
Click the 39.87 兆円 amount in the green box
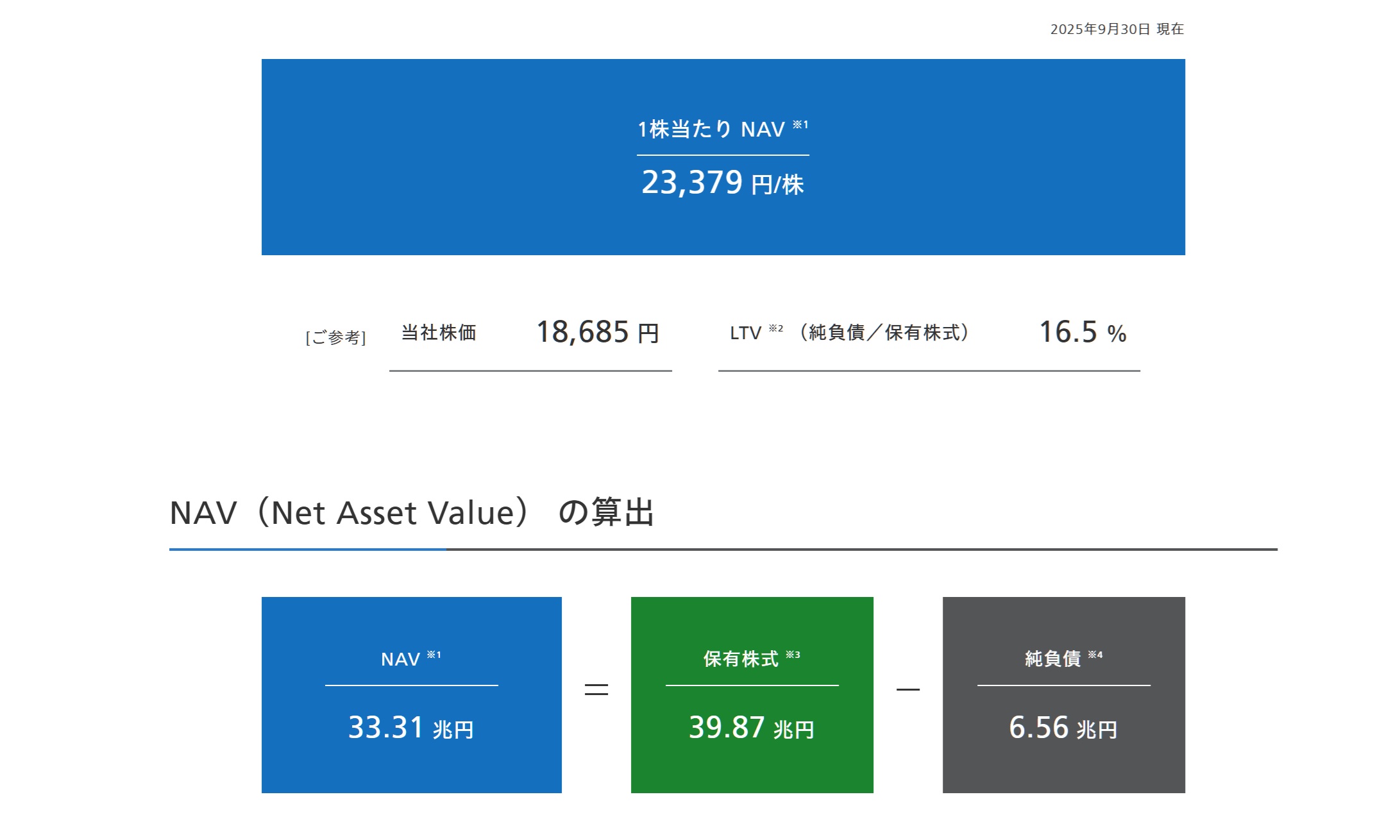coord(752,728)
